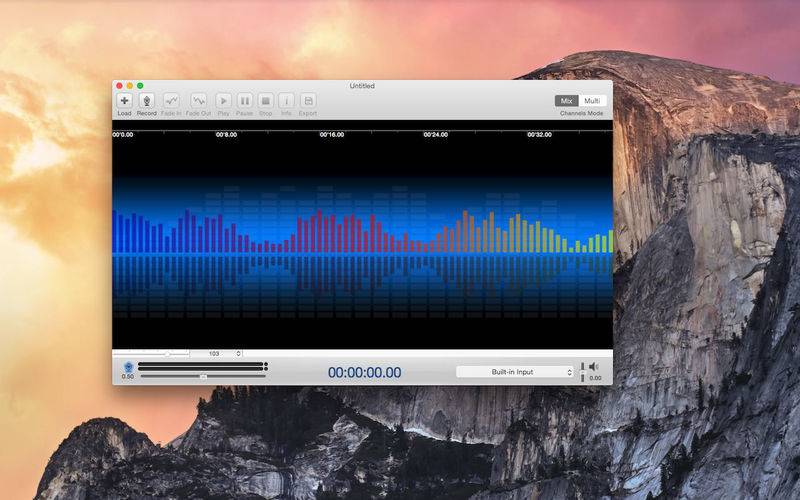Click the output volume speaker icon
Viewport: 800px width, 500px height.
pyautogui.click(x=594, y=366)
